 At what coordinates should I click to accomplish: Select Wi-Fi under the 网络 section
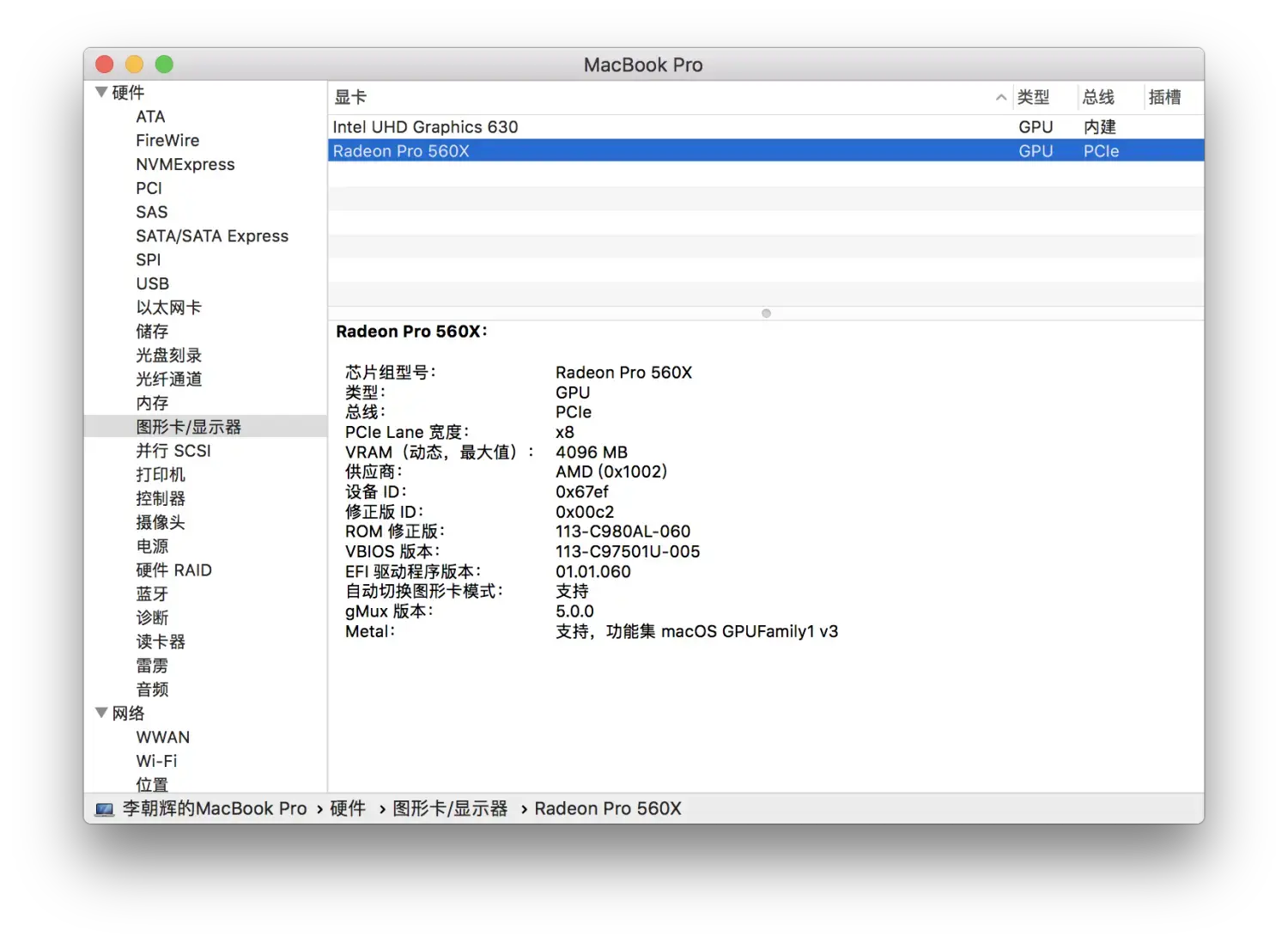click(x=157, y=761)
